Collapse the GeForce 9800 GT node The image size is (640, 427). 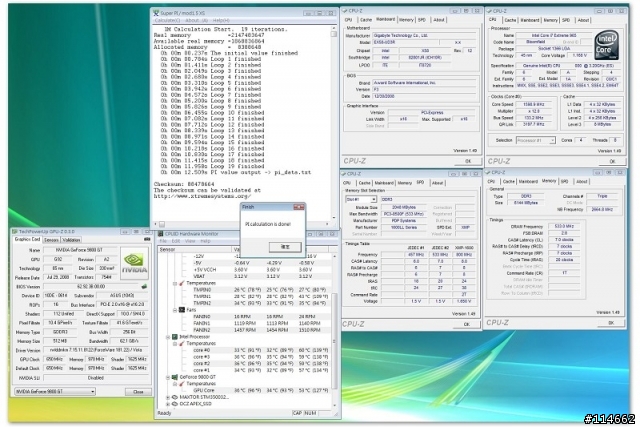(168, 377)
